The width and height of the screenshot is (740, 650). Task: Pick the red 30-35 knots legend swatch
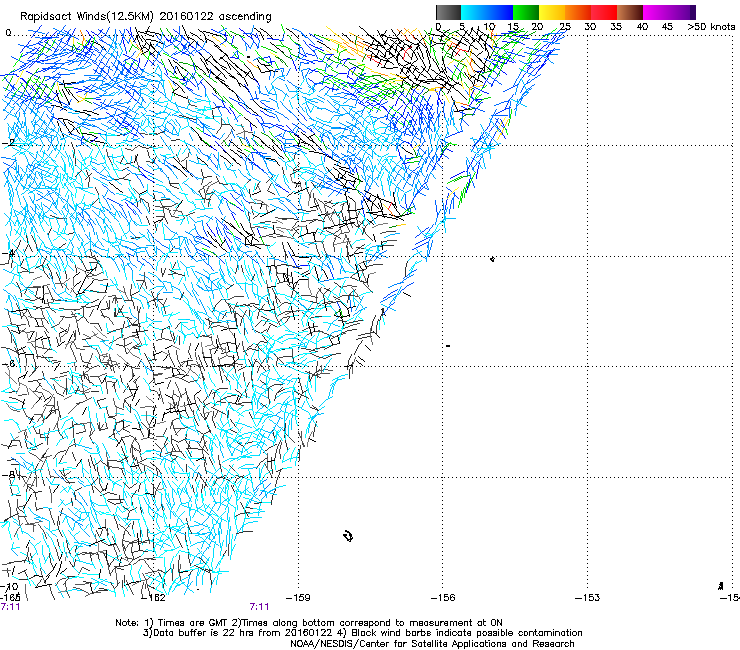[x=604, y=12]
